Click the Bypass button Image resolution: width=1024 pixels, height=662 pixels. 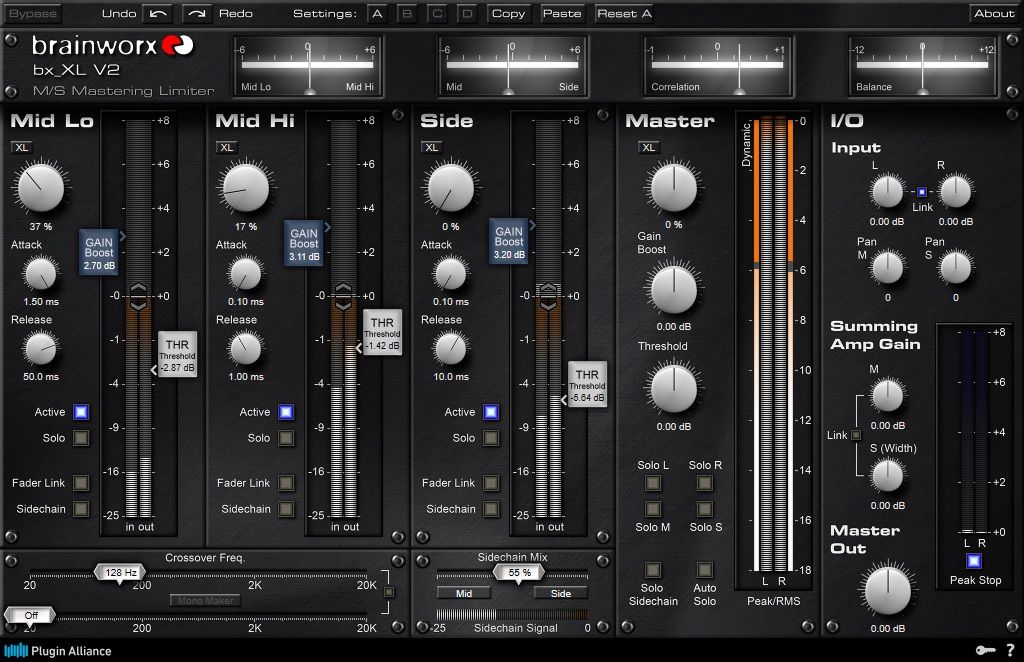pos(33,14)
